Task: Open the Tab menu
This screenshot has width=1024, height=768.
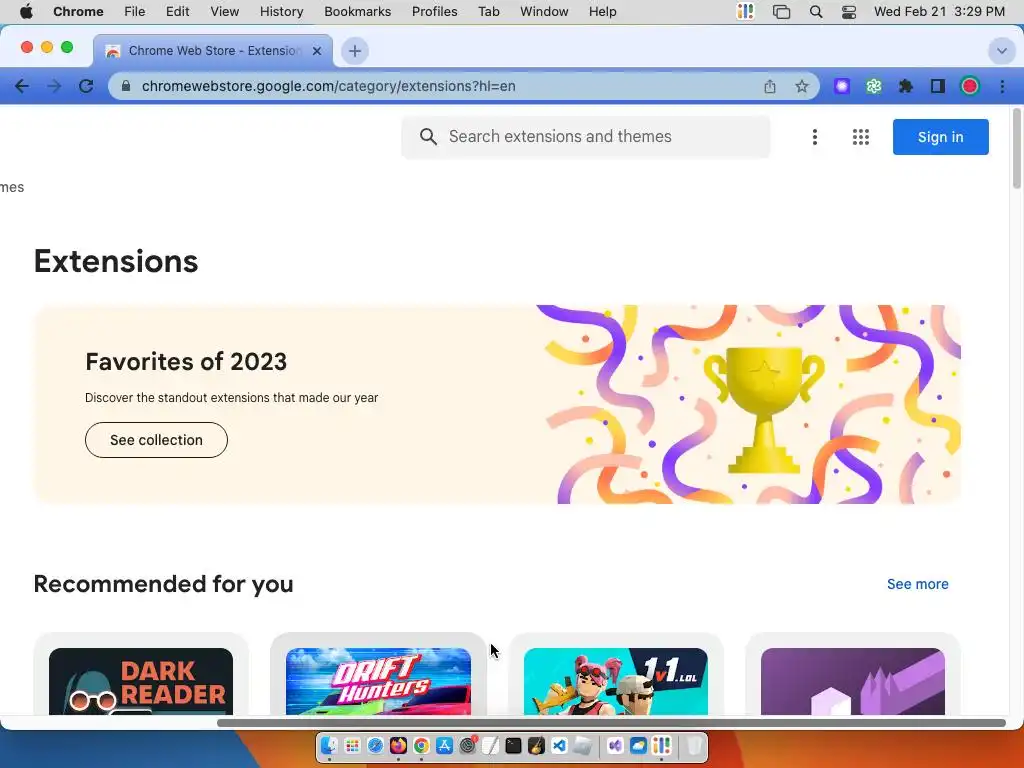Action: 488,12
